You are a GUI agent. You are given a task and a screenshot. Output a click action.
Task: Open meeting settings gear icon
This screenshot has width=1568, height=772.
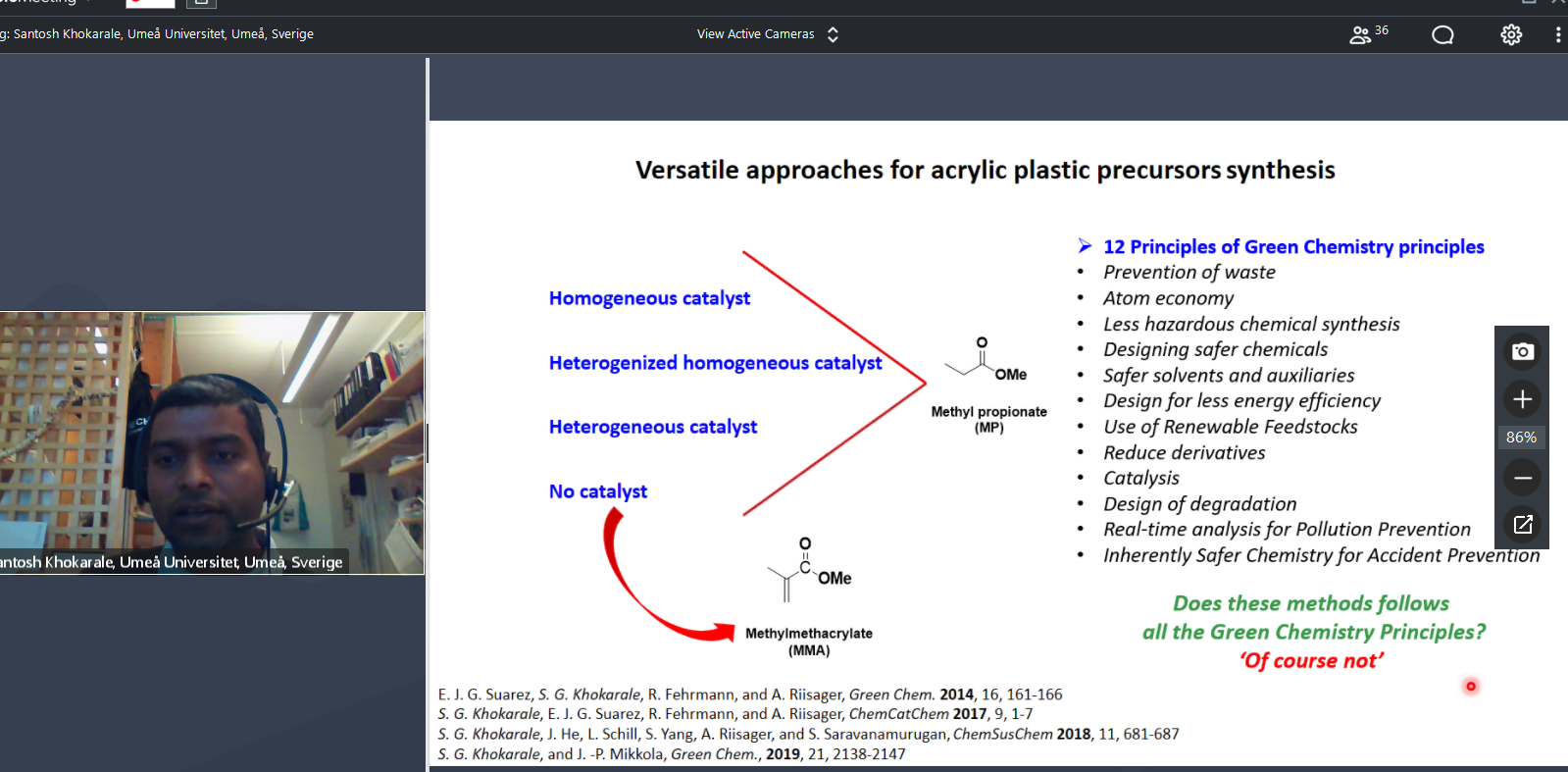coord(1511,35)
